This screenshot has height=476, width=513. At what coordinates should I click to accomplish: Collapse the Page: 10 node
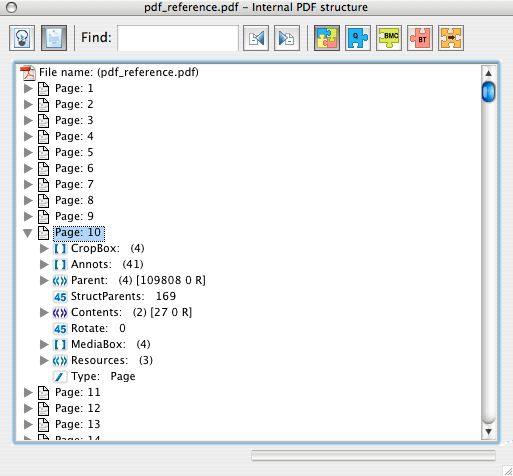28,233
